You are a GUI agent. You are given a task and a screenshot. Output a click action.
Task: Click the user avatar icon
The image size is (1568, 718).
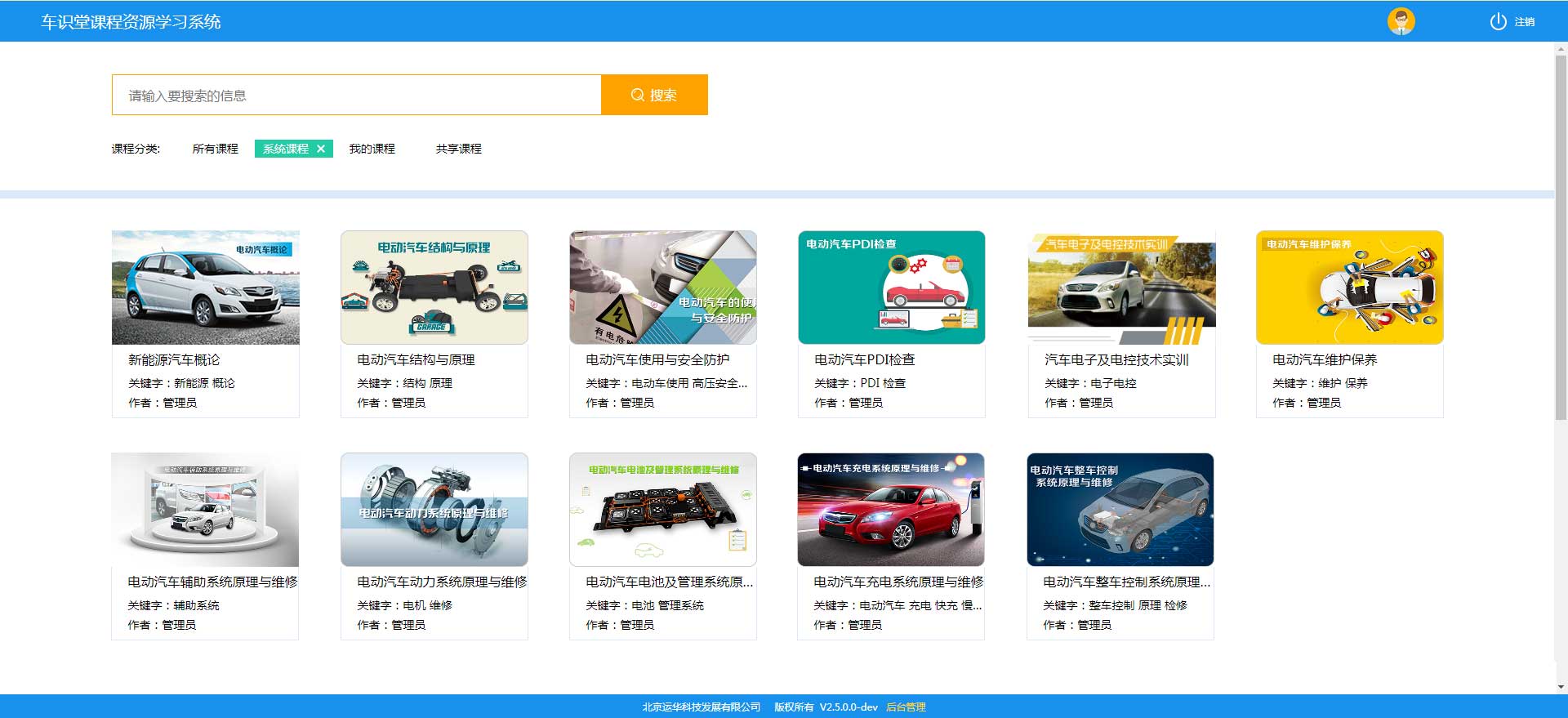coord(1401,21)
